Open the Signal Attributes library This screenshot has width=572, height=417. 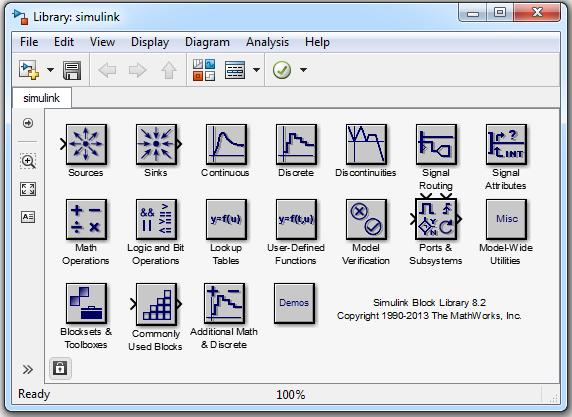(506, 144)
